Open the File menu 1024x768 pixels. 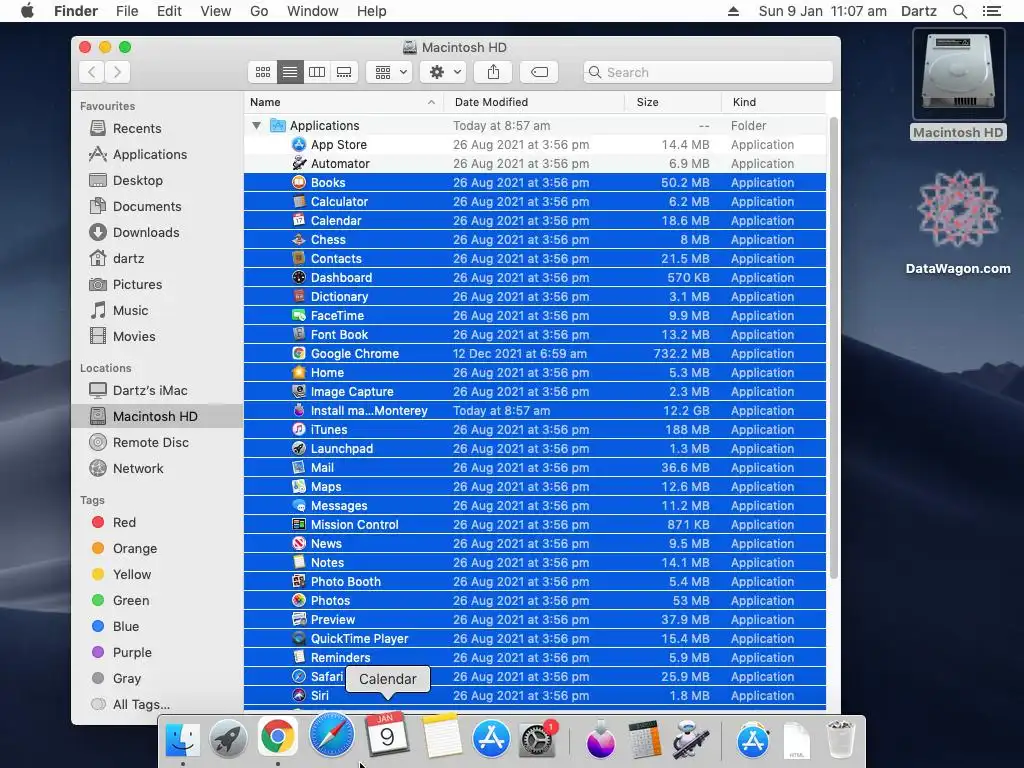pos(127,11)
